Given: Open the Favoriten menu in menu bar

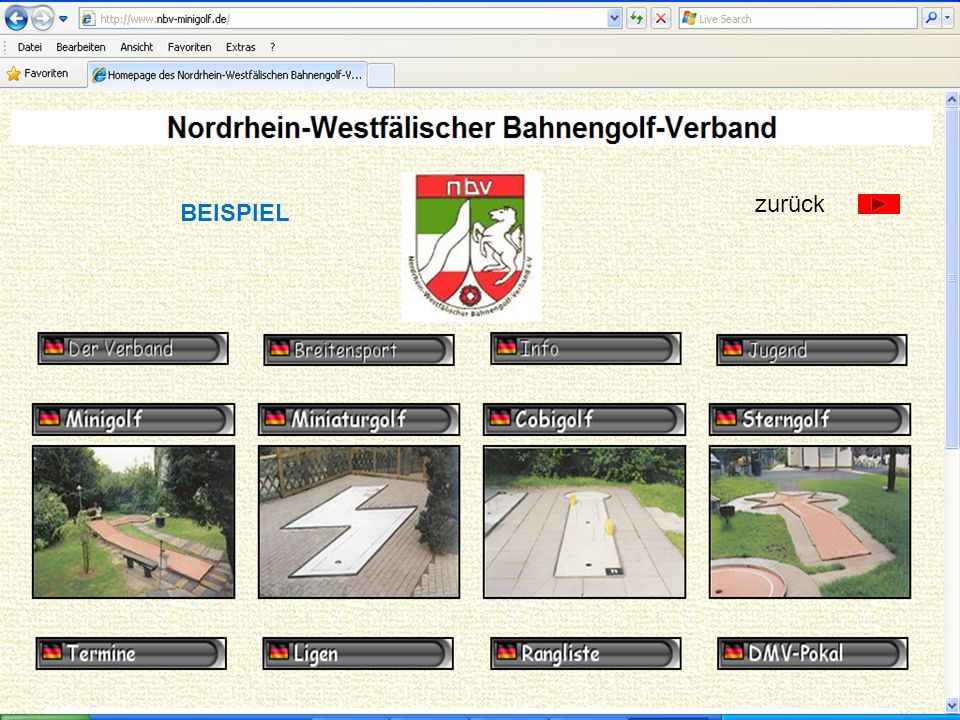Looking at the screenshot, I should pyautogui.click(x=190, y=47).
